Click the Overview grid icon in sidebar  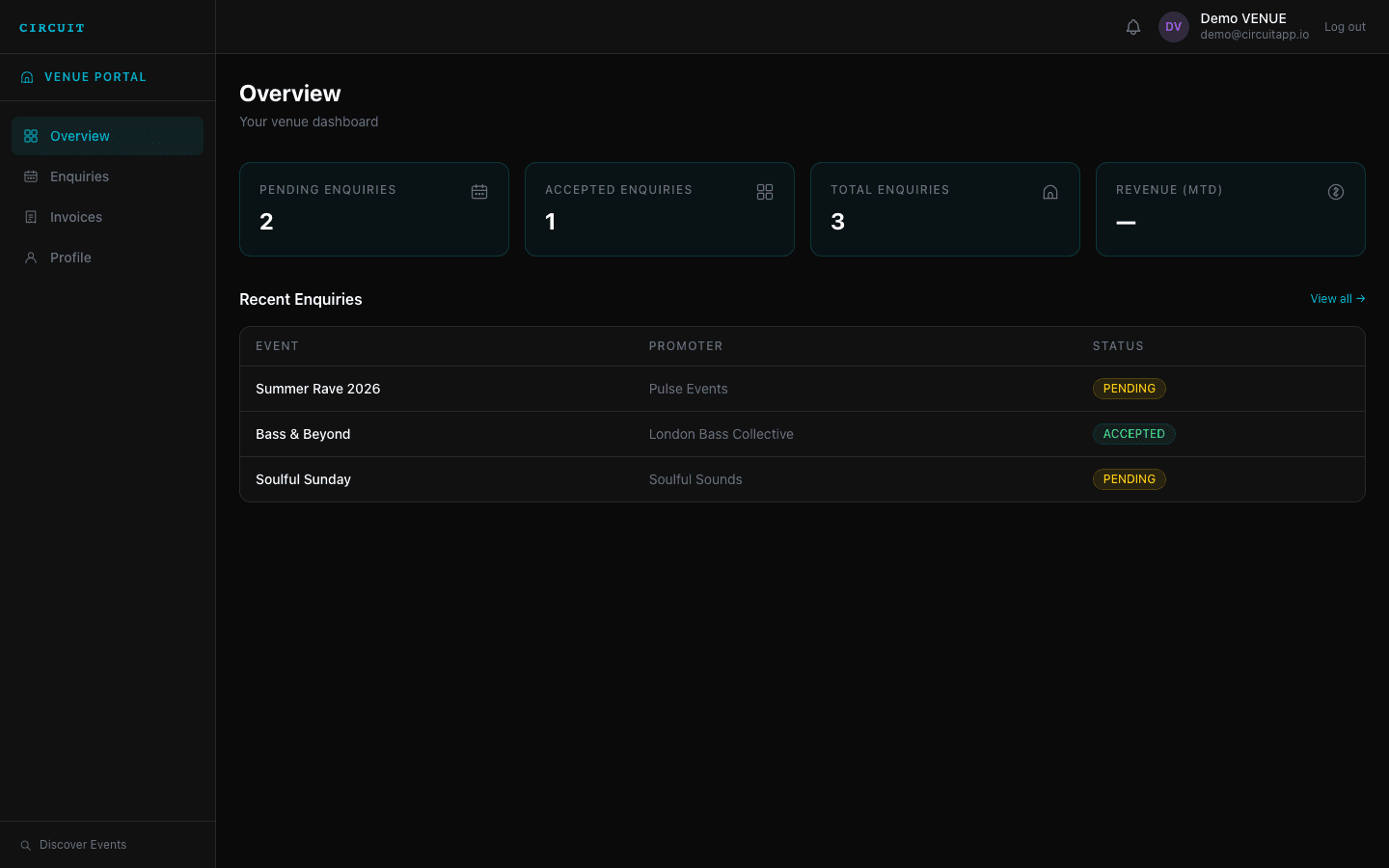tap(31, 136)
